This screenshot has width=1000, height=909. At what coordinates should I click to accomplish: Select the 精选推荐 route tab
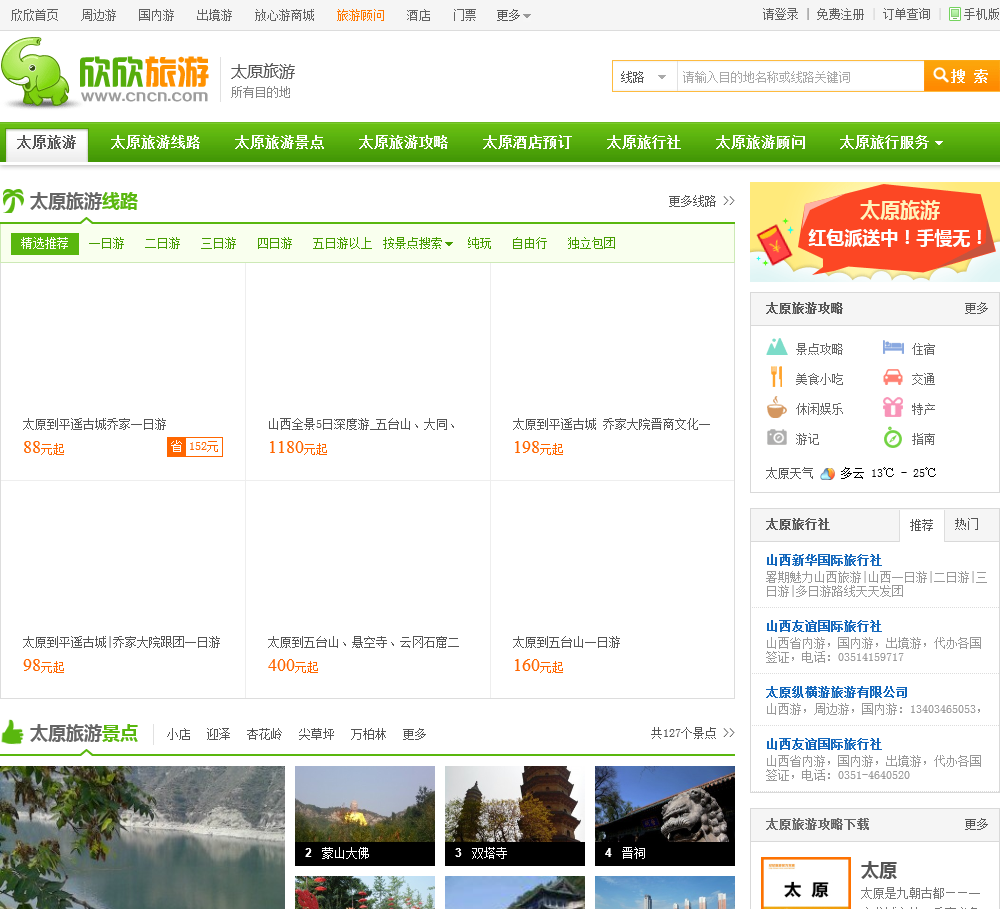(45, 243)
